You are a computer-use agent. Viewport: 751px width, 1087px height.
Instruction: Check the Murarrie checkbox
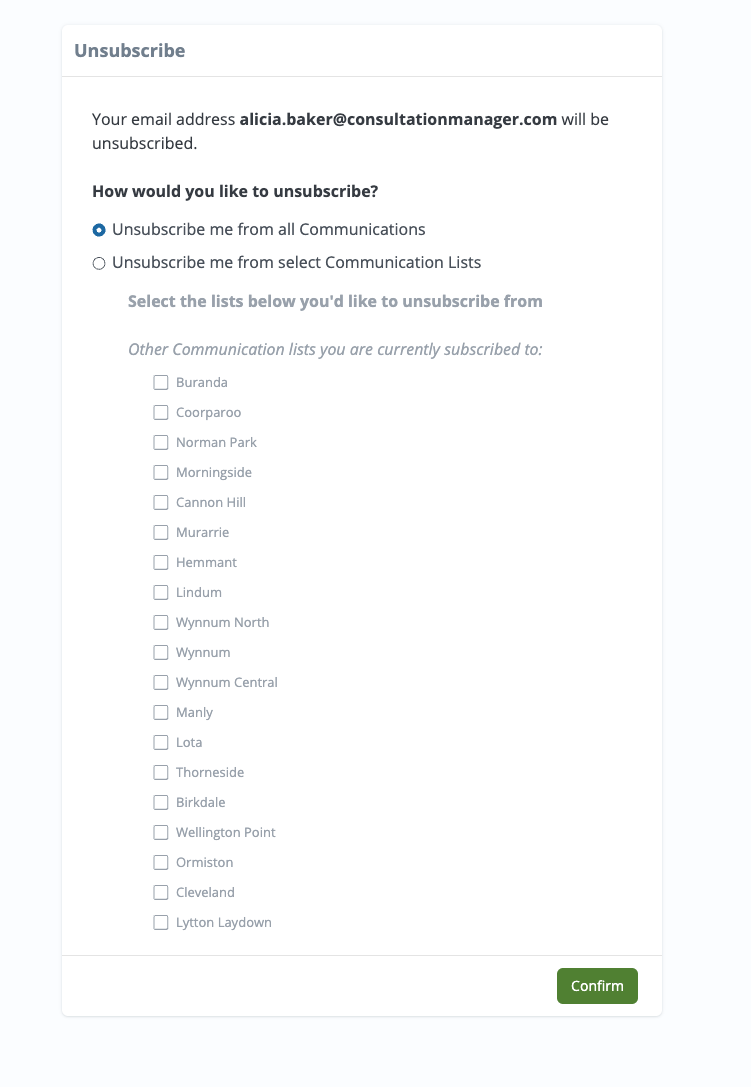coord(161,532)
